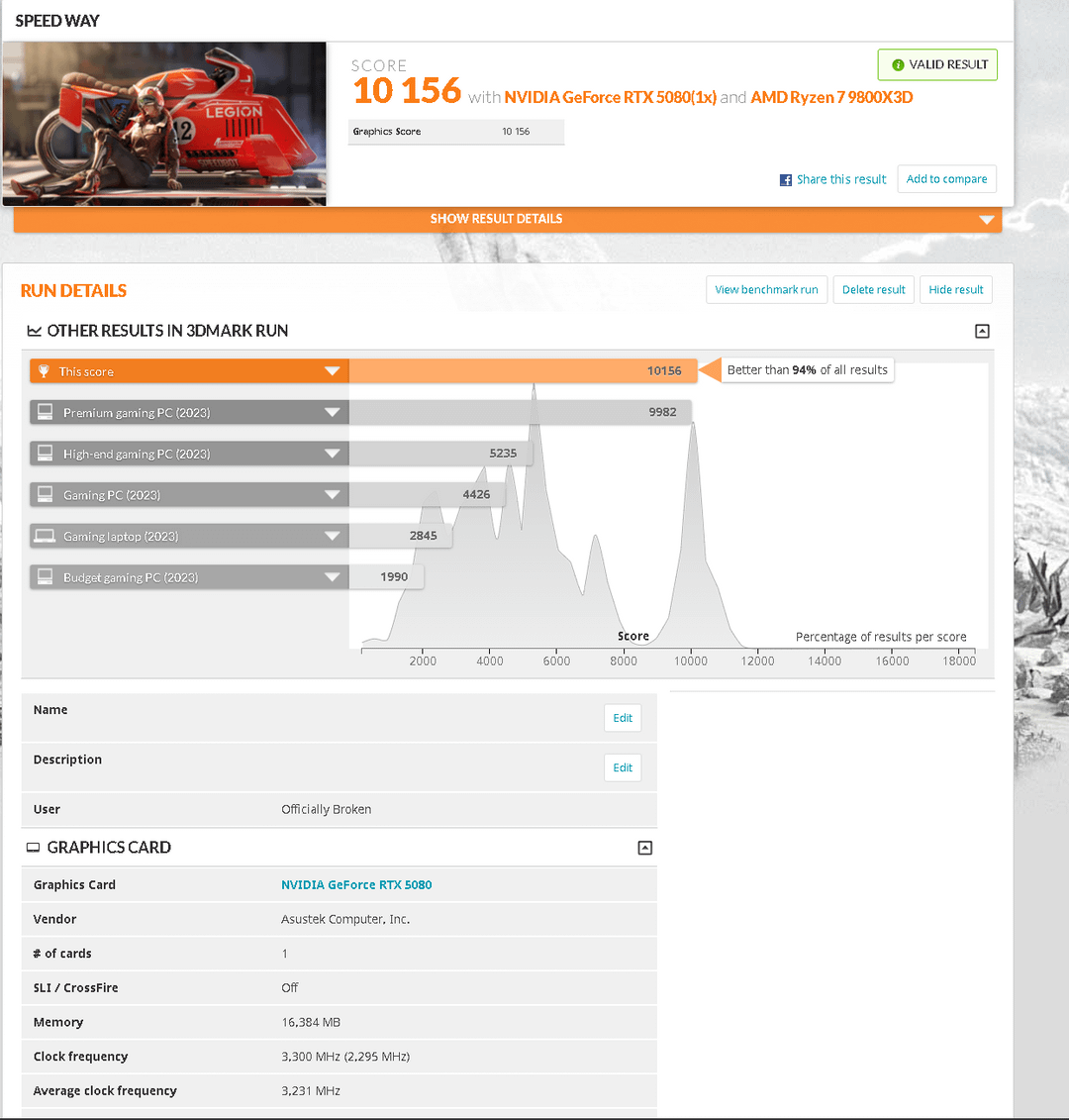Click the green info icon in Valid Result

pyautogui.click(x=899, y=65)
